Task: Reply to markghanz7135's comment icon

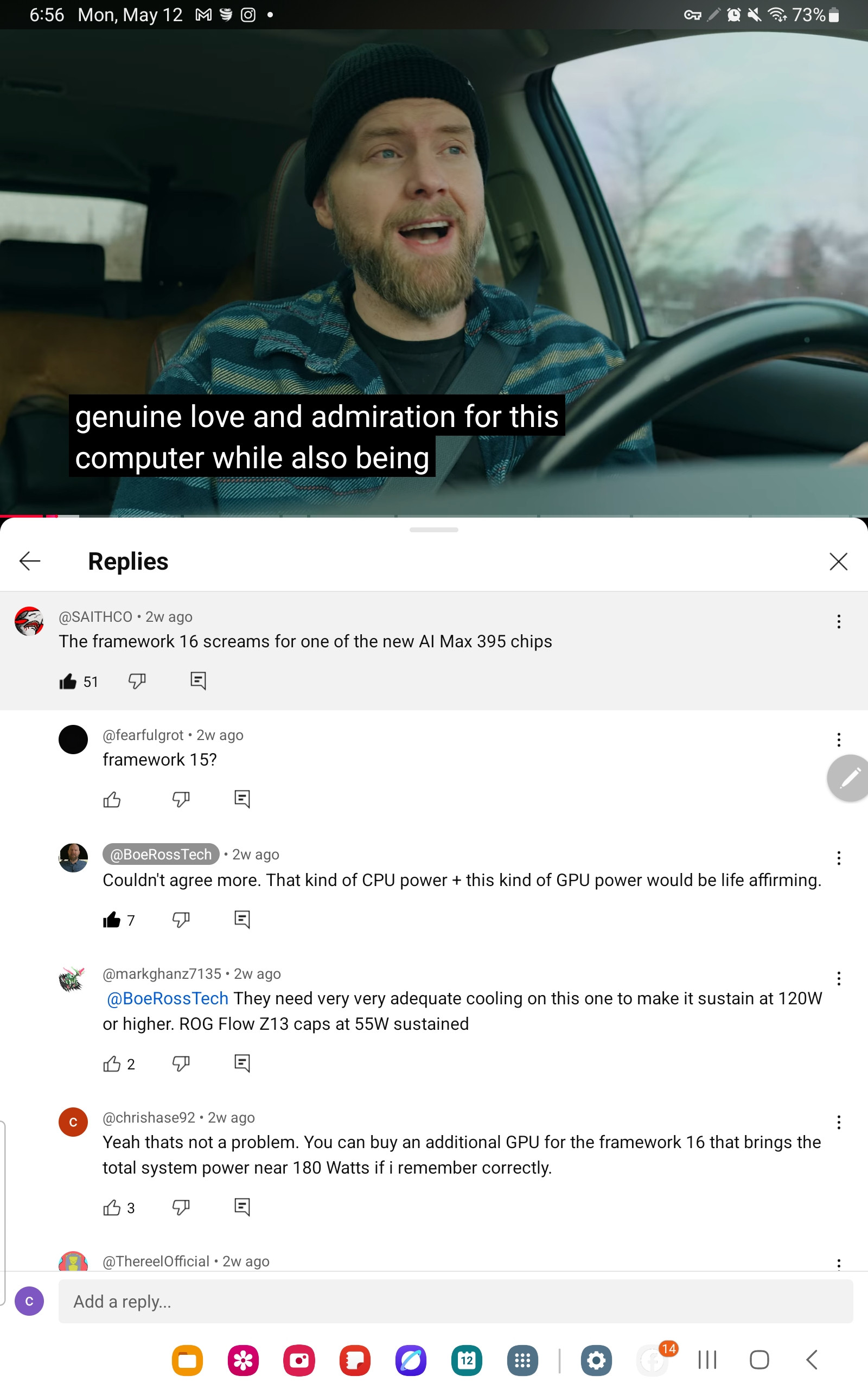Action: [x=242, y=1063]
